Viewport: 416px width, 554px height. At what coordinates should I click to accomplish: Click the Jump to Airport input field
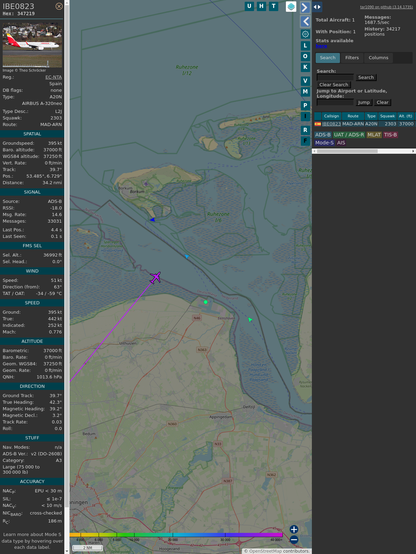pyautogui.click(x=335, y=102)
